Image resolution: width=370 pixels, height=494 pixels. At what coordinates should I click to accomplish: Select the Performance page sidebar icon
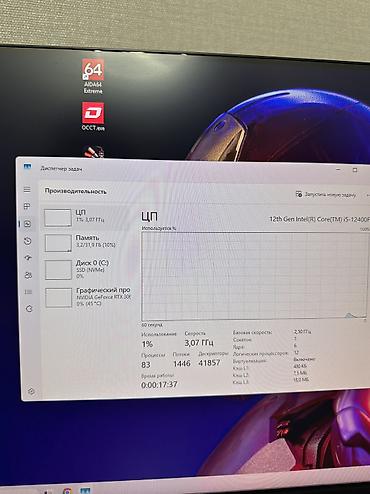(28, 224)
